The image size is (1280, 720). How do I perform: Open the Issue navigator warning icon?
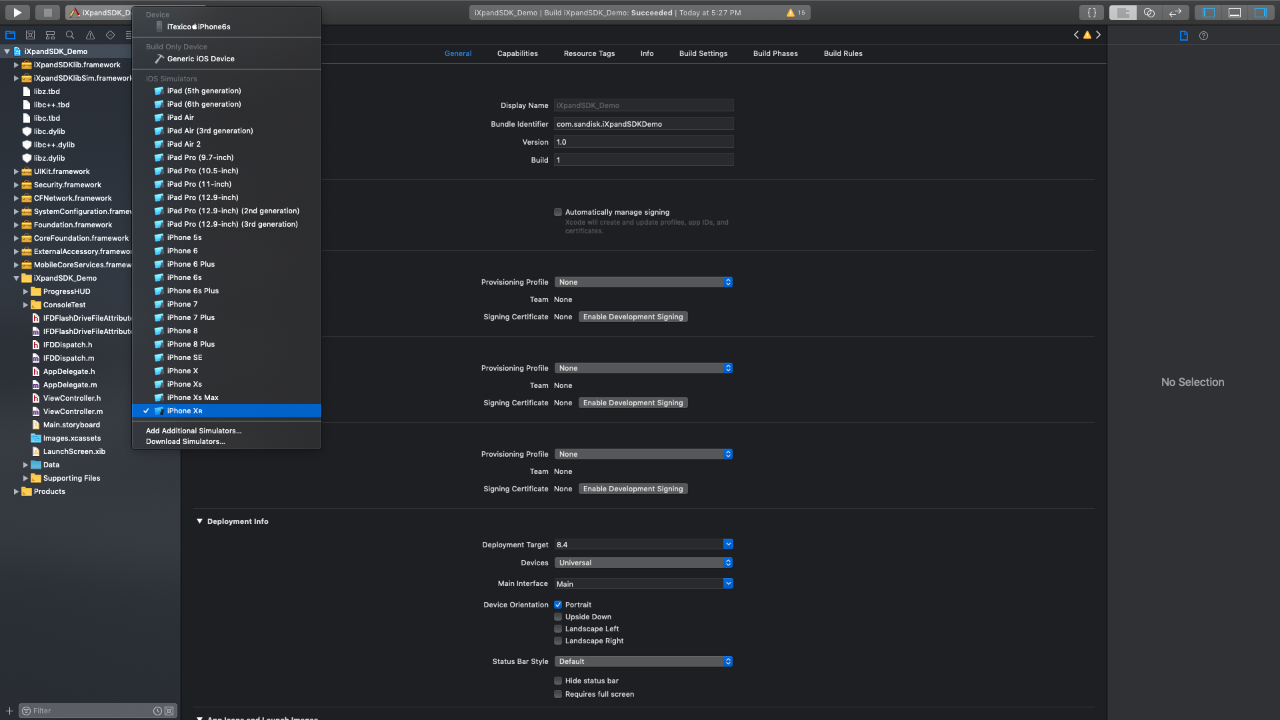(90, 34)
